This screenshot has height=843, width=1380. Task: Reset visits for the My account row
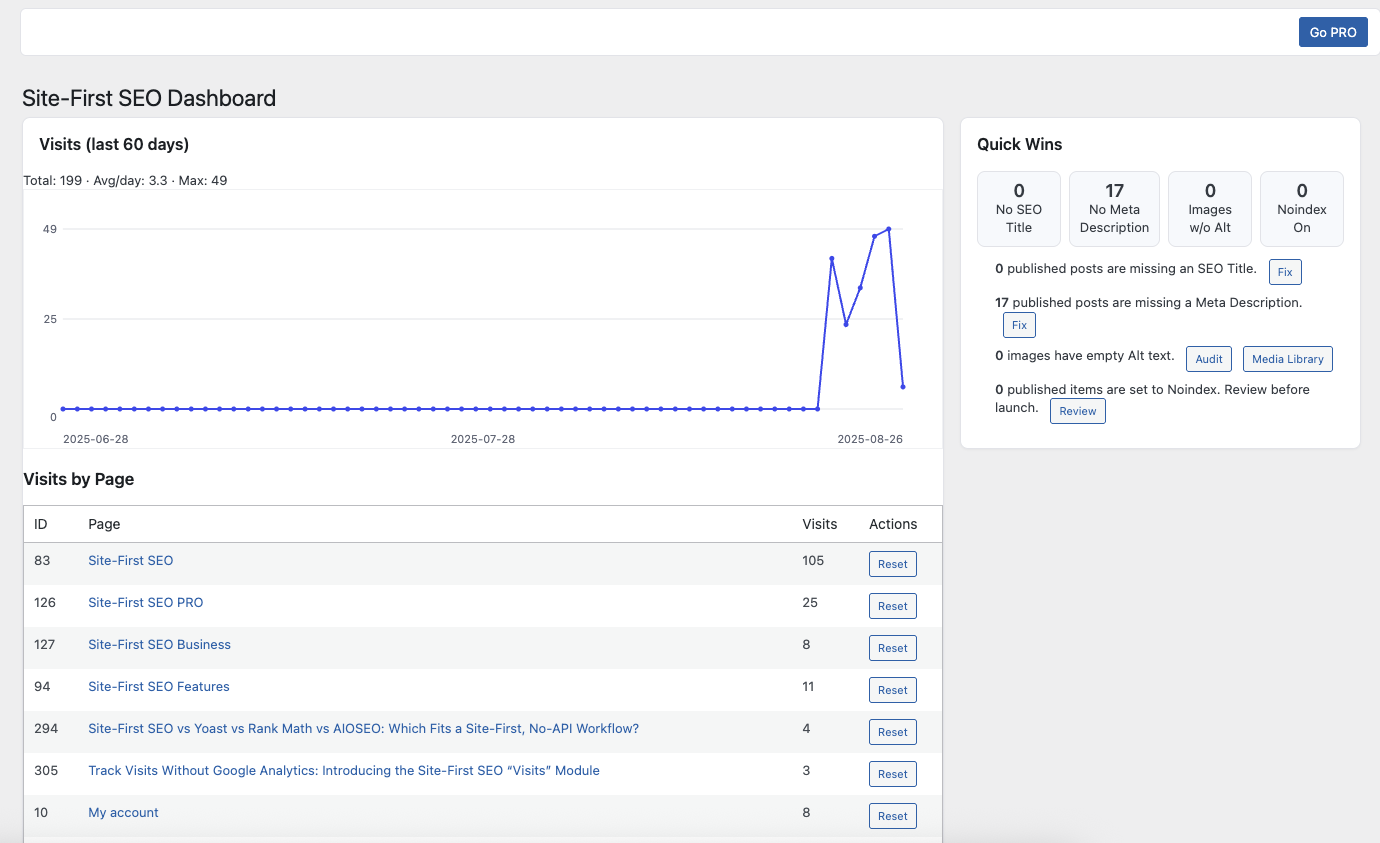892,816
